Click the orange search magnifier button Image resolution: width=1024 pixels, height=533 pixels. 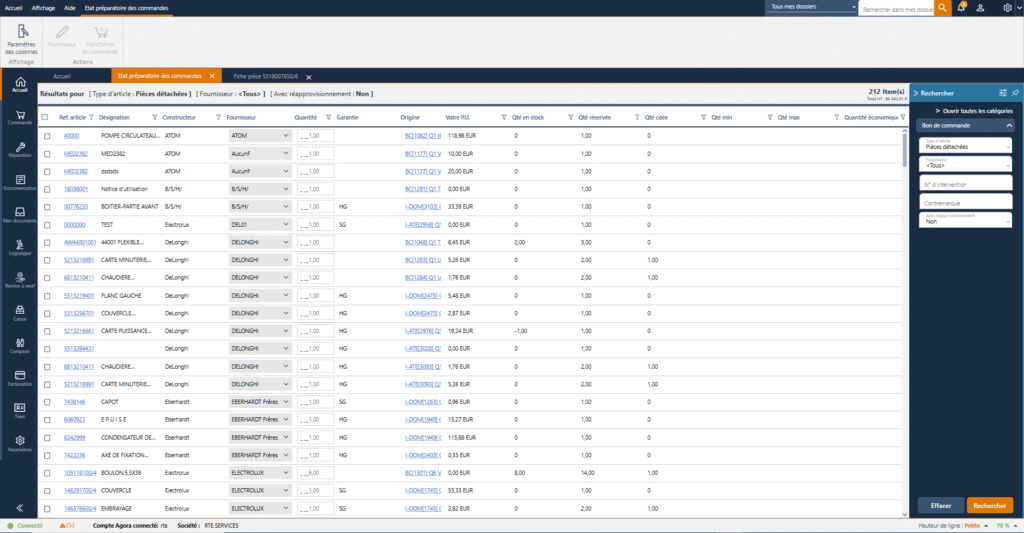943,8
